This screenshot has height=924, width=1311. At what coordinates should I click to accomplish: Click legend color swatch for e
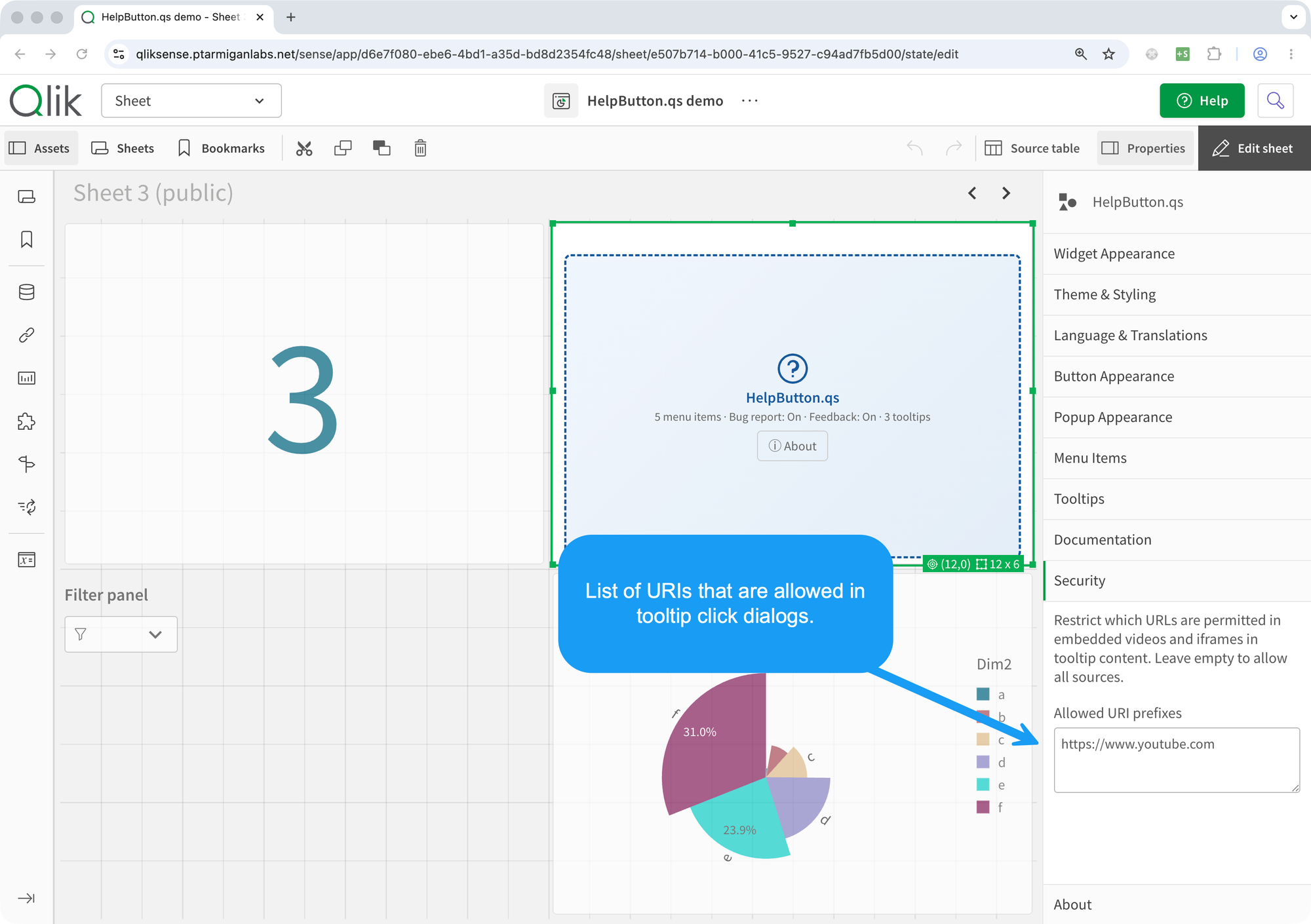[983, 784]
